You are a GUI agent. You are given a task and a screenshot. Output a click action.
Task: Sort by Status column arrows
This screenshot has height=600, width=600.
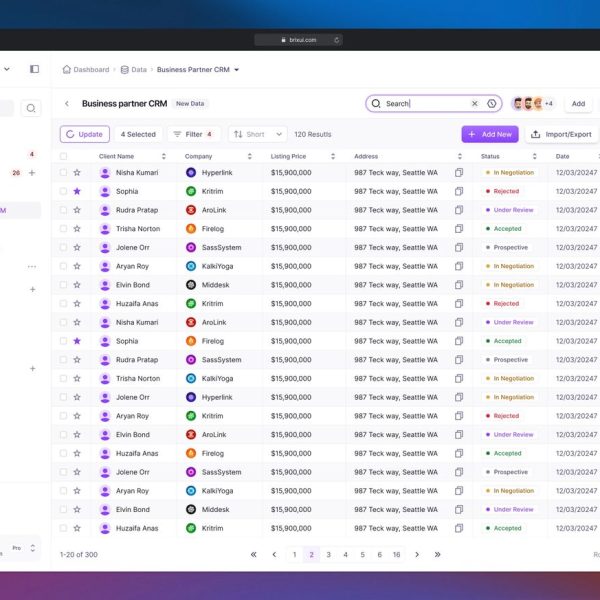point(535,156)
